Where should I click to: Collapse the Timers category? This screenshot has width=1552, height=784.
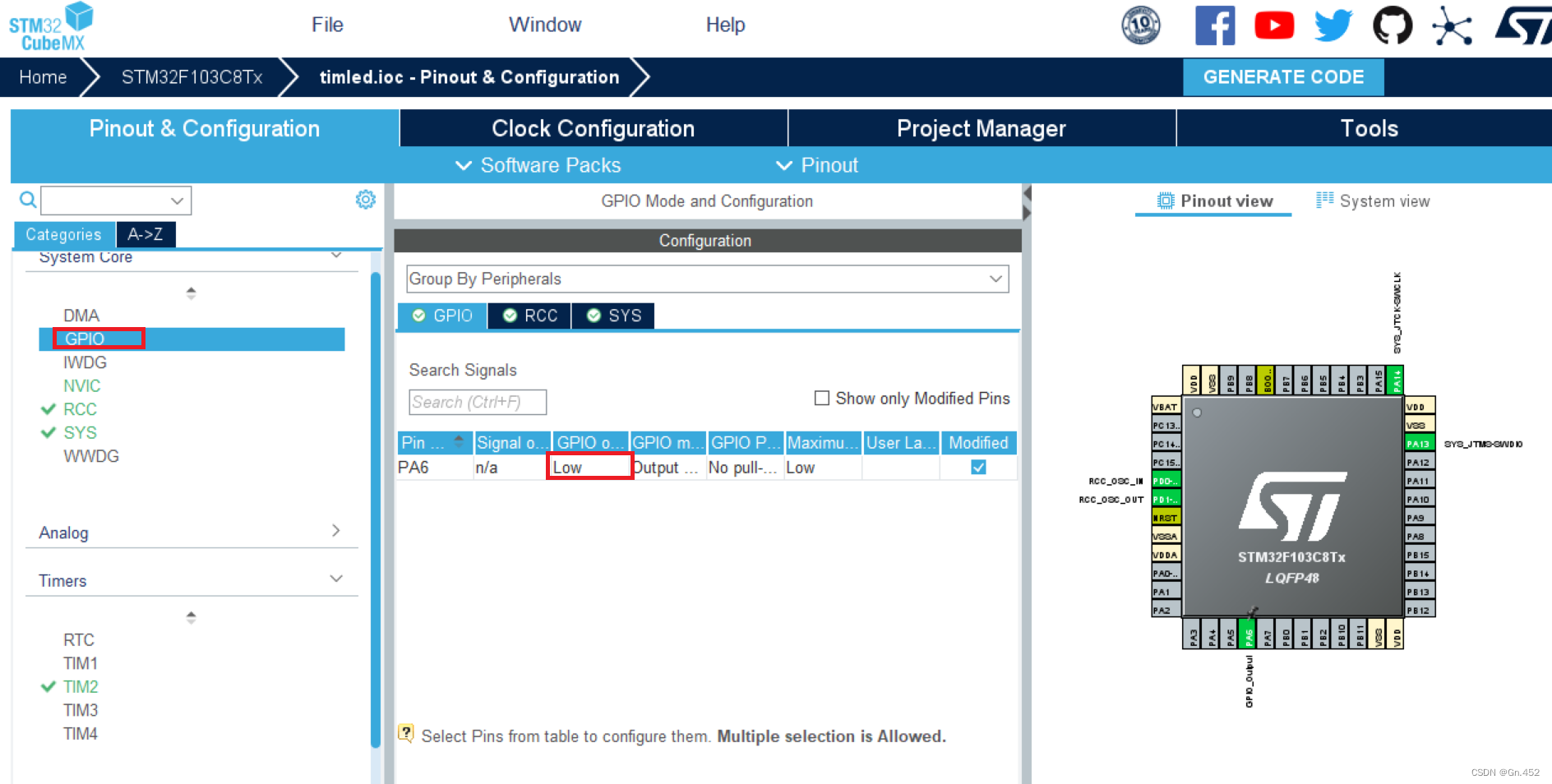coord(336,579)
